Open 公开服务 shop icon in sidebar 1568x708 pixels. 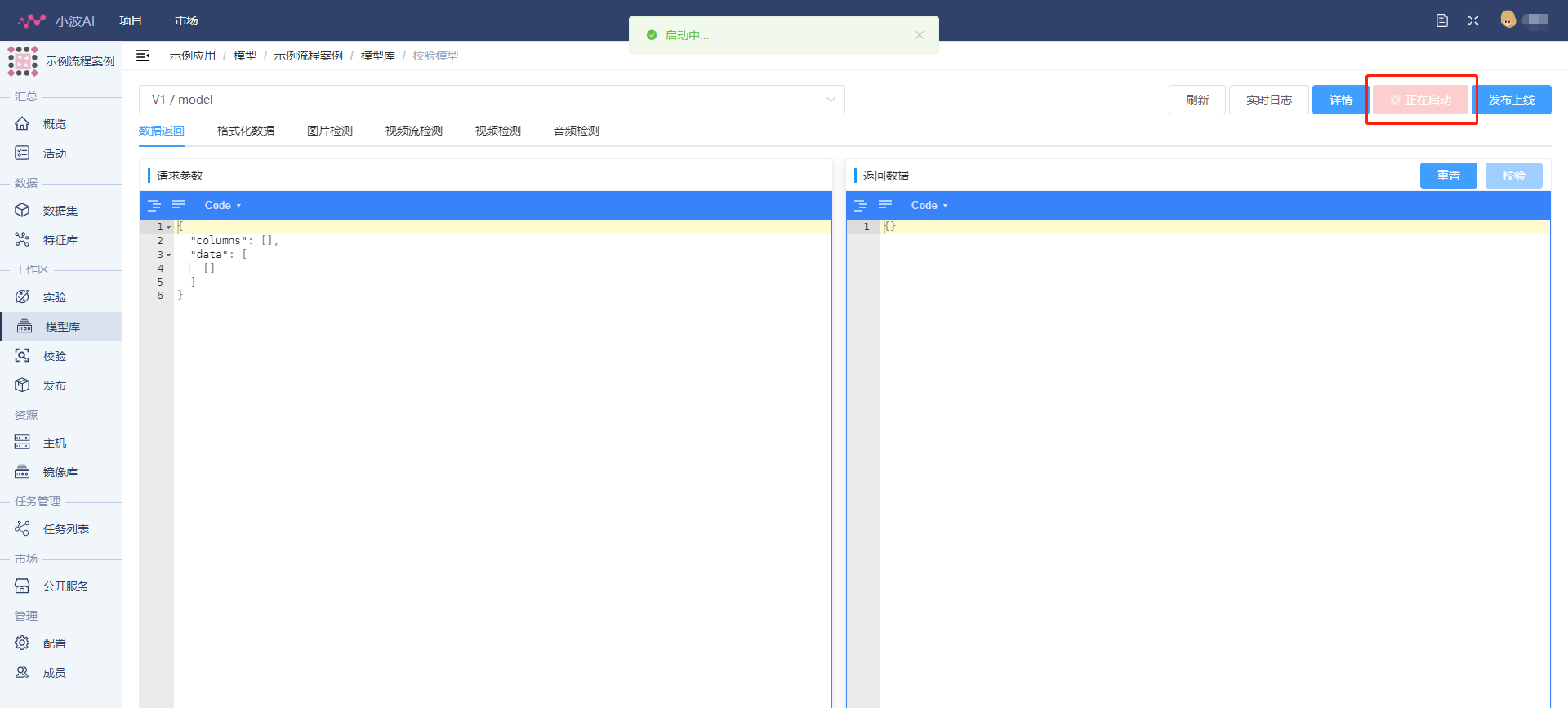[22, 586]
